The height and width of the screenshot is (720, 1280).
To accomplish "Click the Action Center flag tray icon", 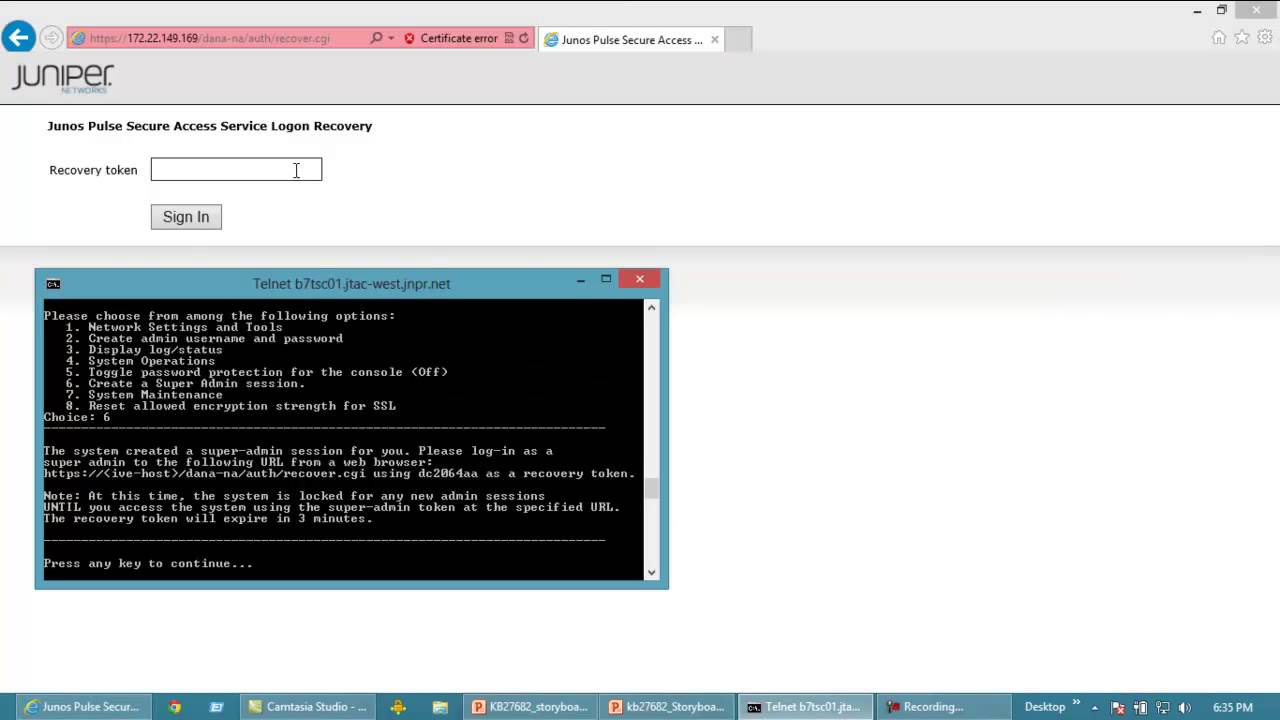I will [1119, 708].
